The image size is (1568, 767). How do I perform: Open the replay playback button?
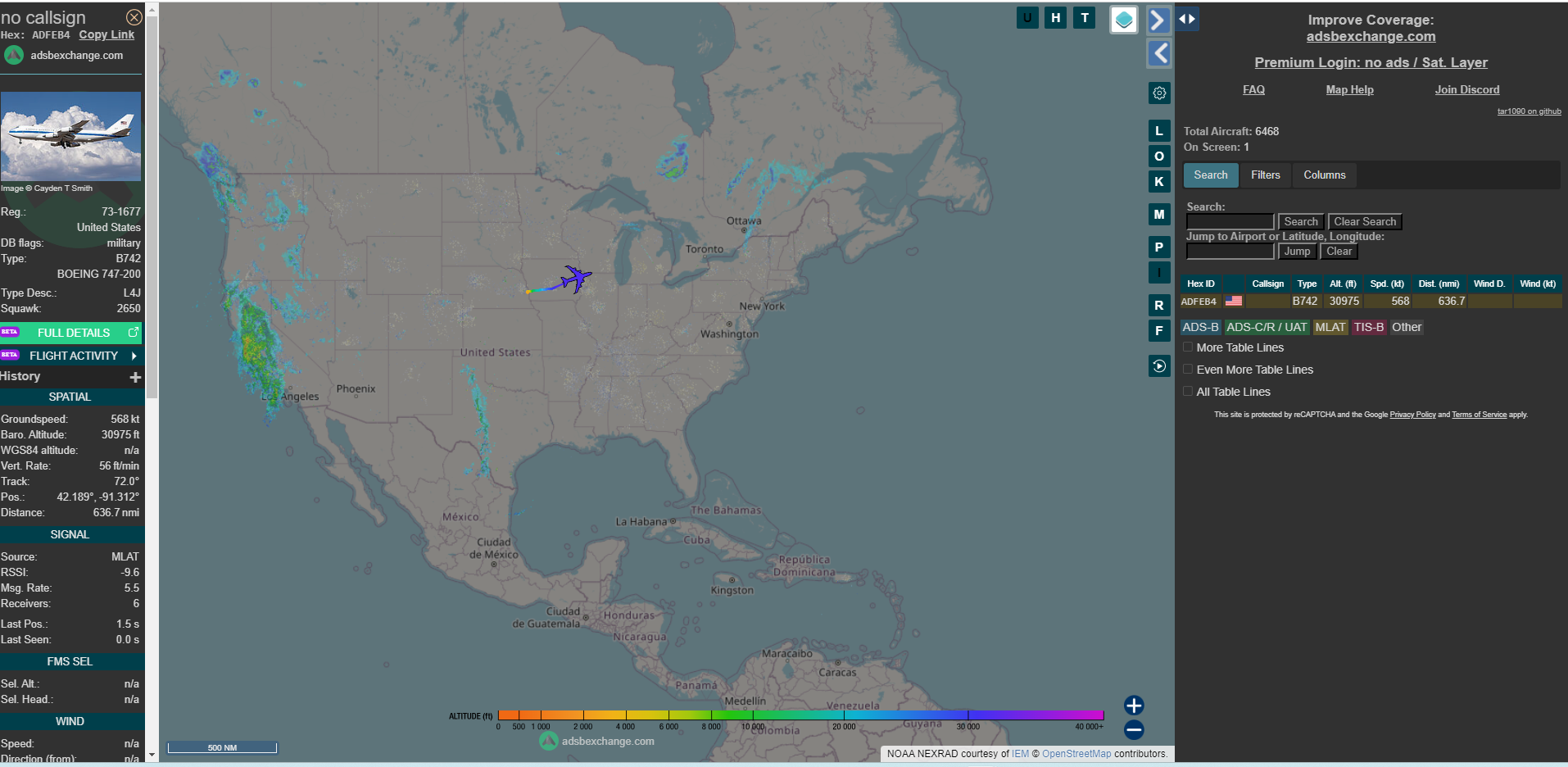pyautogui.click(x=1159, y=366)
